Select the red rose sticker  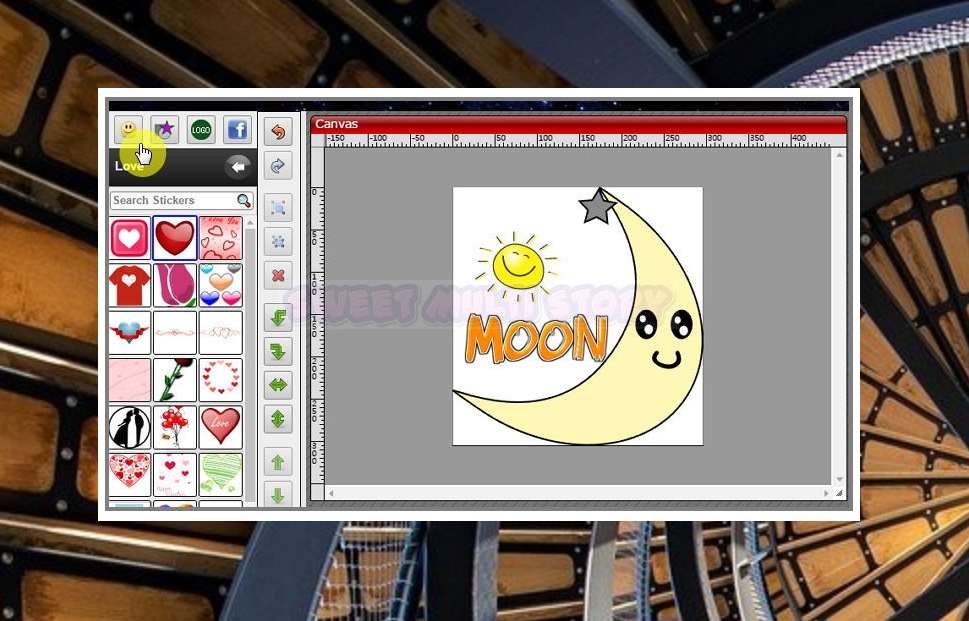[x=175, y=380]
